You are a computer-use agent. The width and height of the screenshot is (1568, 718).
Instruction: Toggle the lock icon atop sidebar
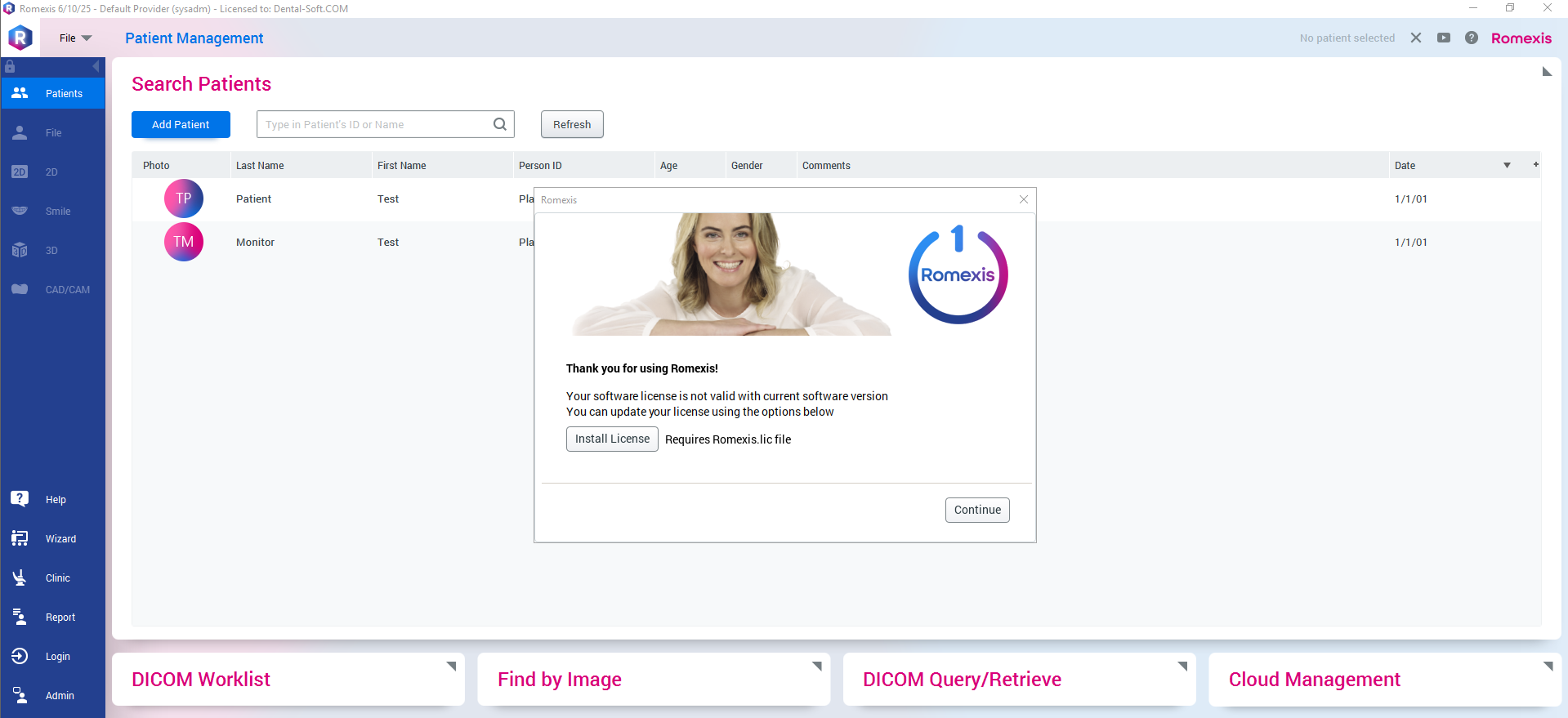10,66
